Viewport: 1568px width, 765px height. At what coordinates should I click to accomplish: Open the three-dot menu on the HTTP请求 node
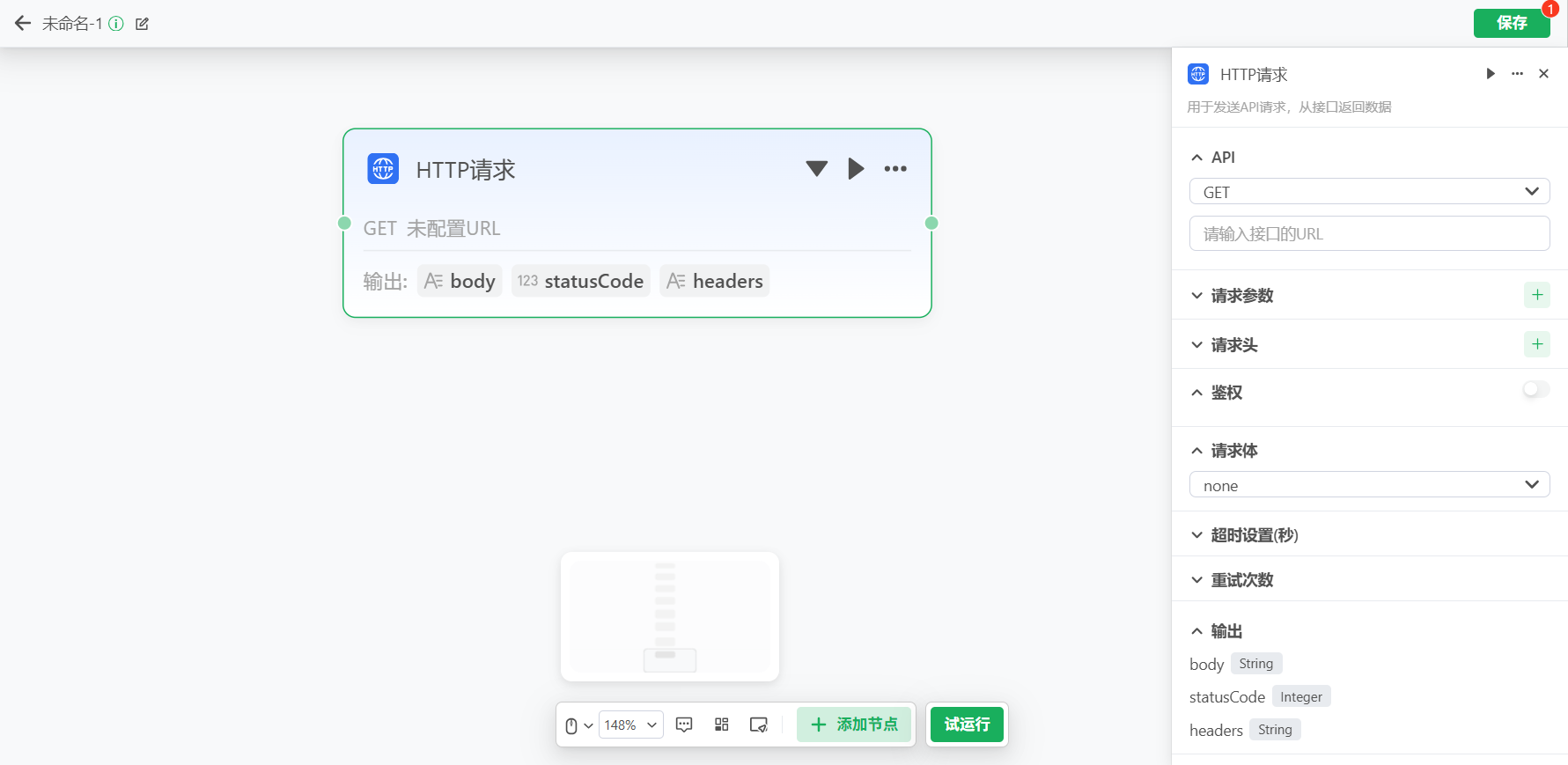pos(895,169)
